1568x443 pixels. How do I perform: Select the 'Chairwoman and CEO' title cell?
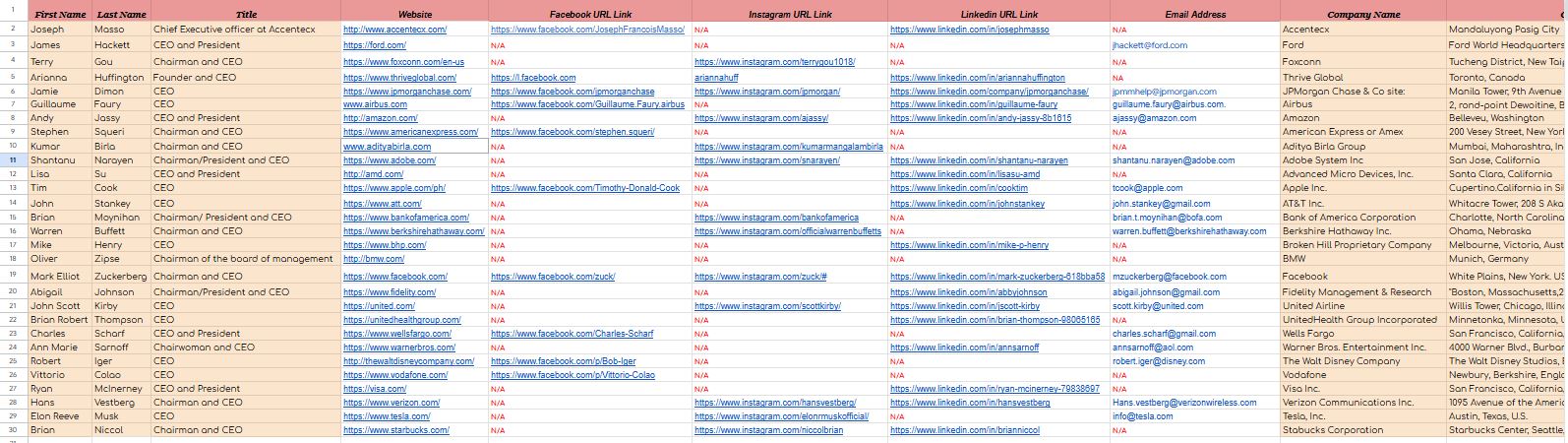(246, 348)
